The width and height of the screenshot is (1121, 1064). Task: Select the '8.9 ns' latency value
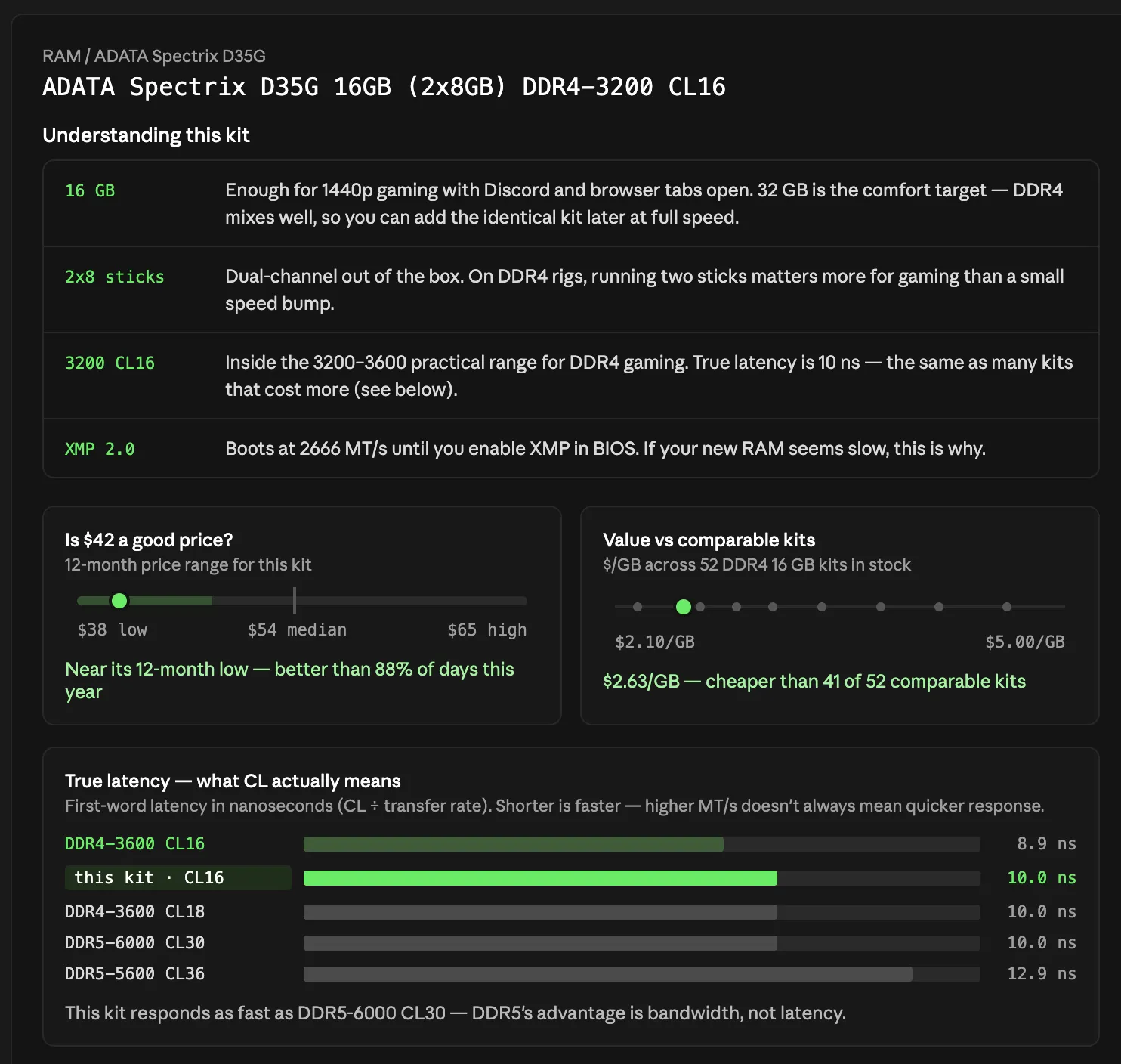tap(1046, 843)
